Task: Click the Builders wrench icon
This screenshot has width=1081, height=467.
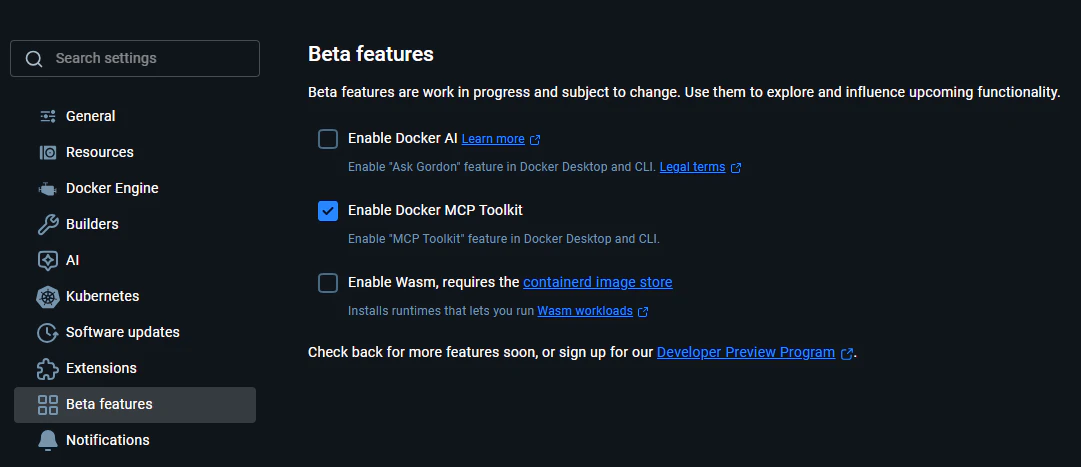Action: pyautogui.click(x=47, y=224)
